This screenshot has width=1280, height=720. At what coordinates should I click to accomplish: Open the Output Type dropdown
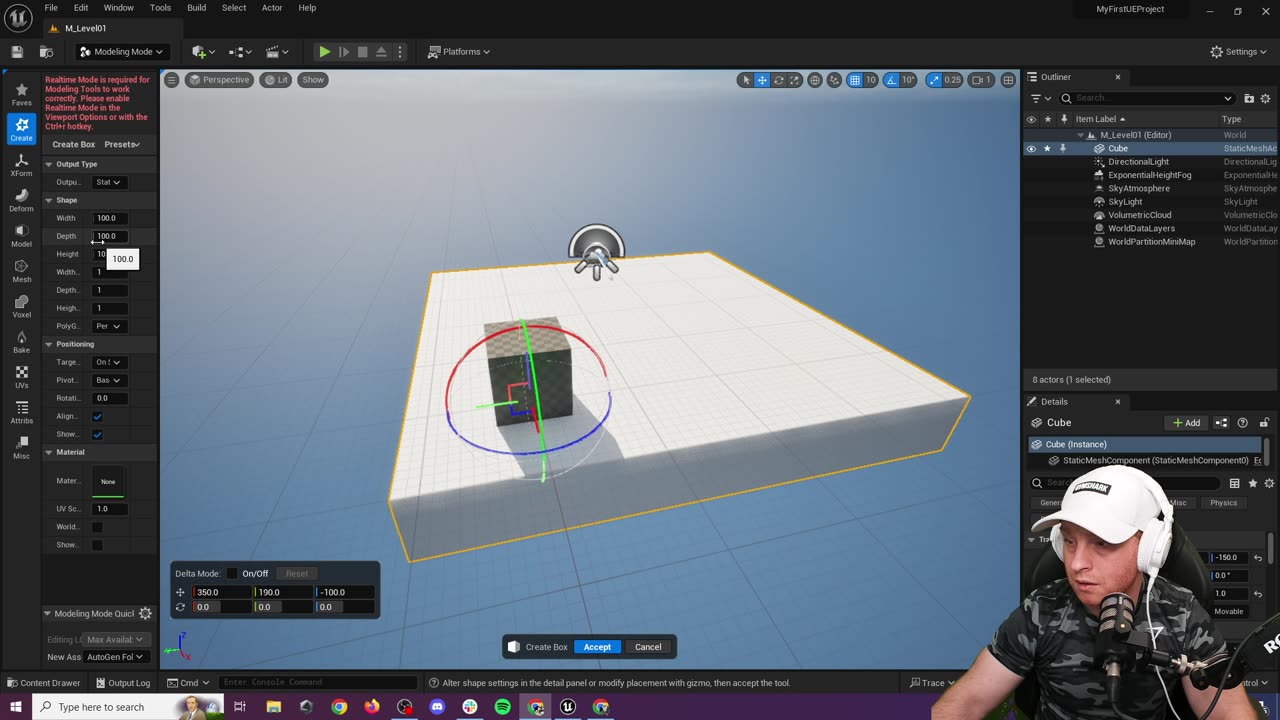(108, 182)
